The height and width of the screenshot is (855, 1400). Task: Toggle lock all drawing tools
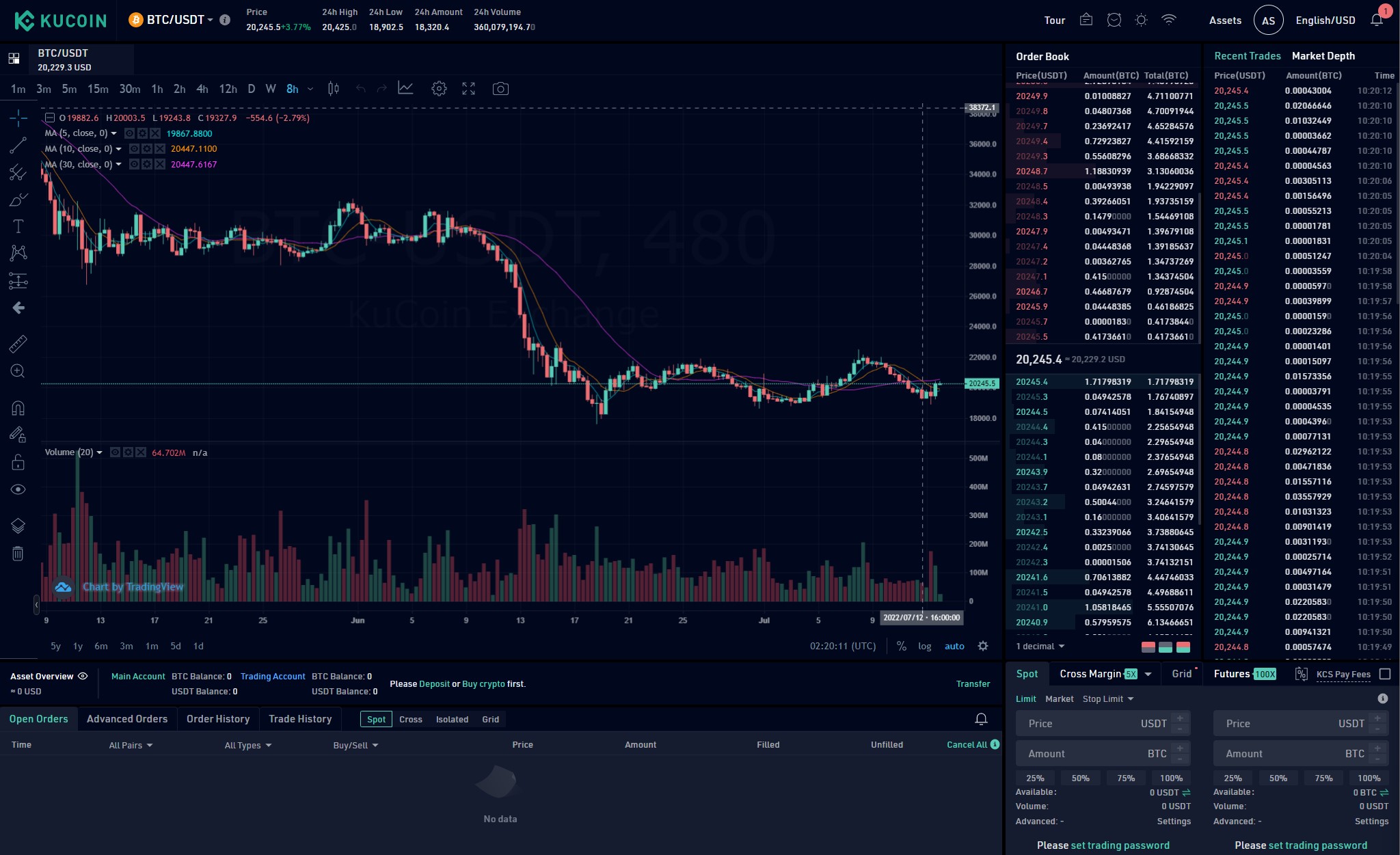pos(18,463)
